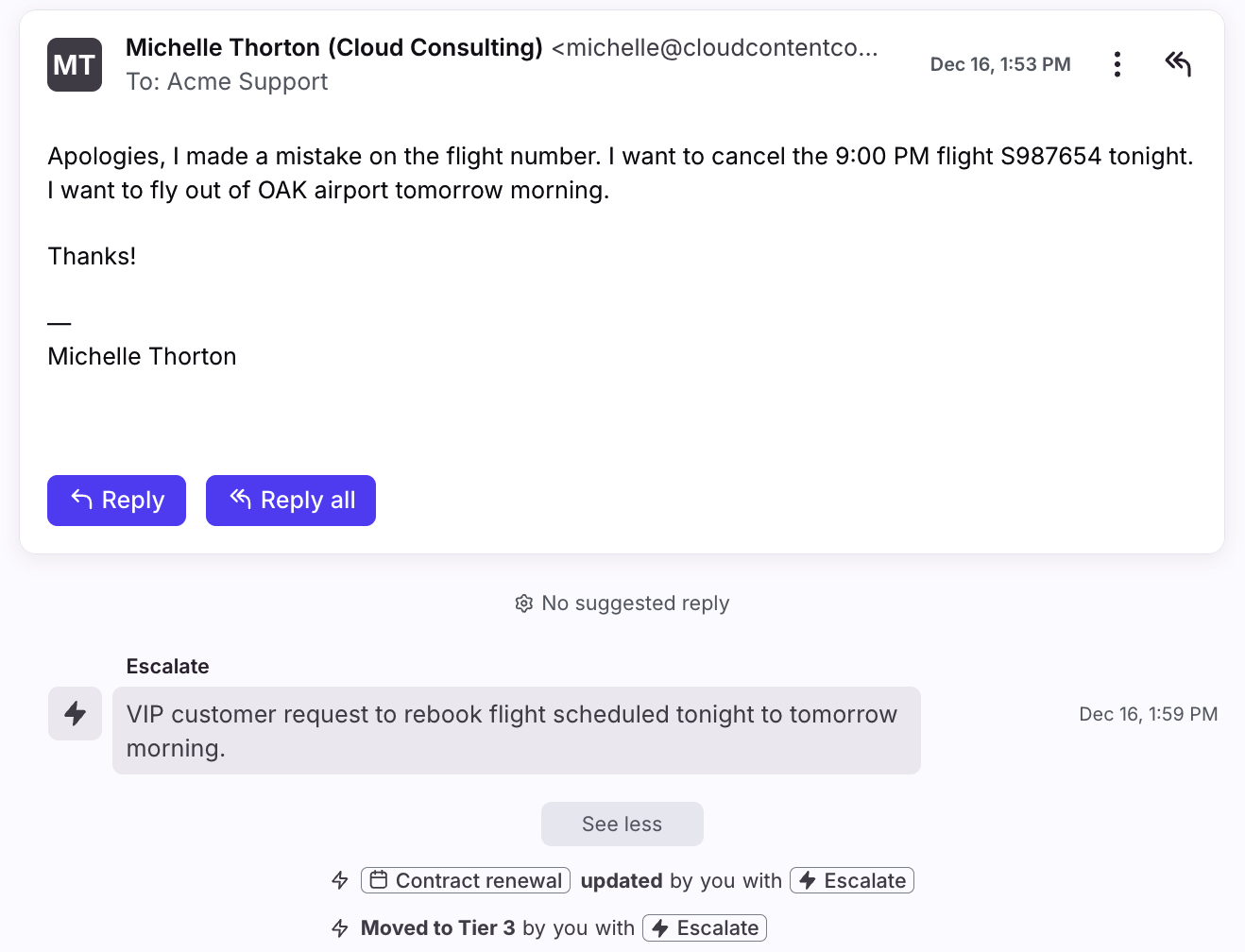Click the Contract renewal tag
The height and width of the screenshot is (952, 1245).
(466, 880)
